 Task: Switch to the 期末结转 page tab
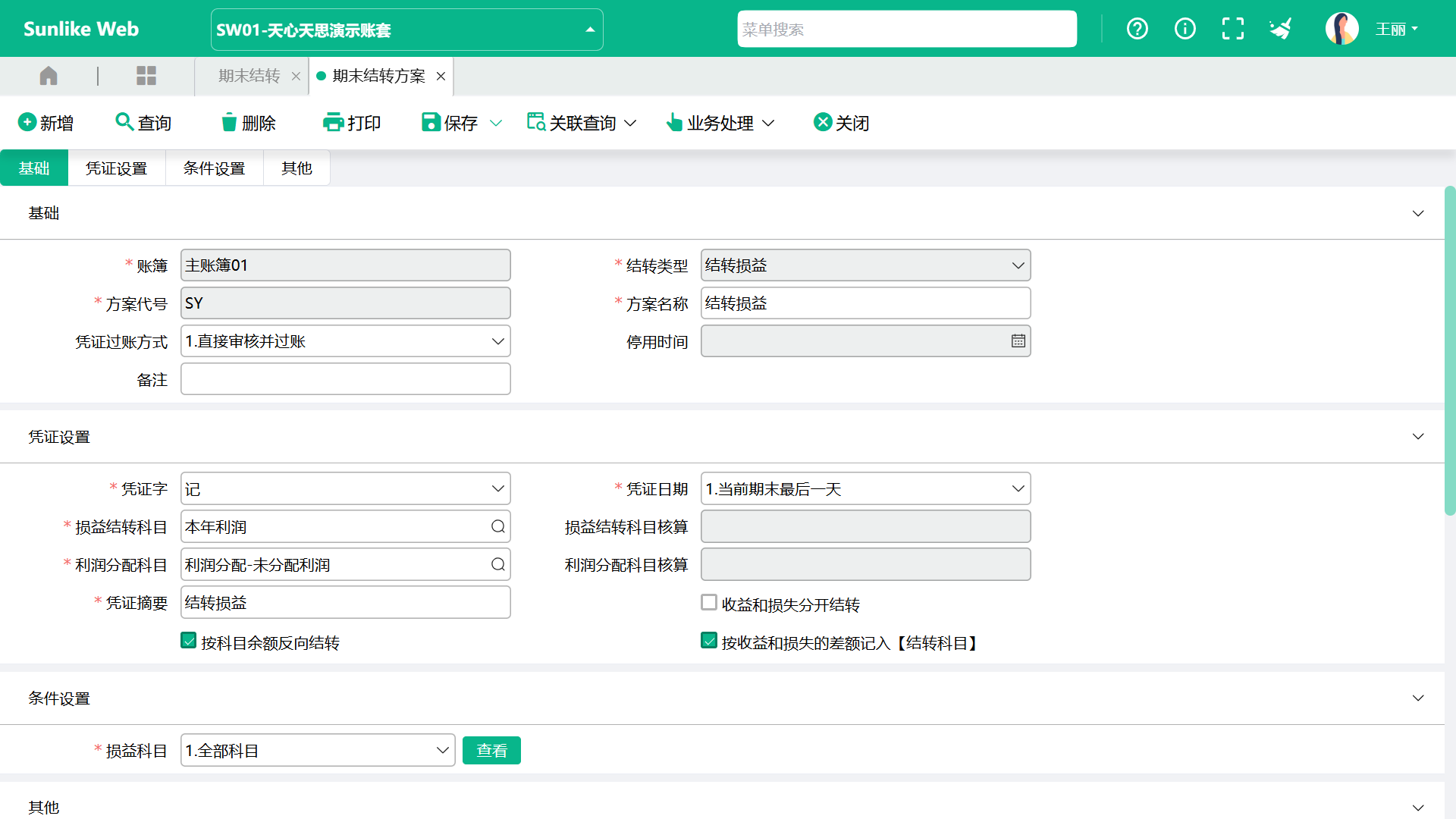[x=249, y=76]
